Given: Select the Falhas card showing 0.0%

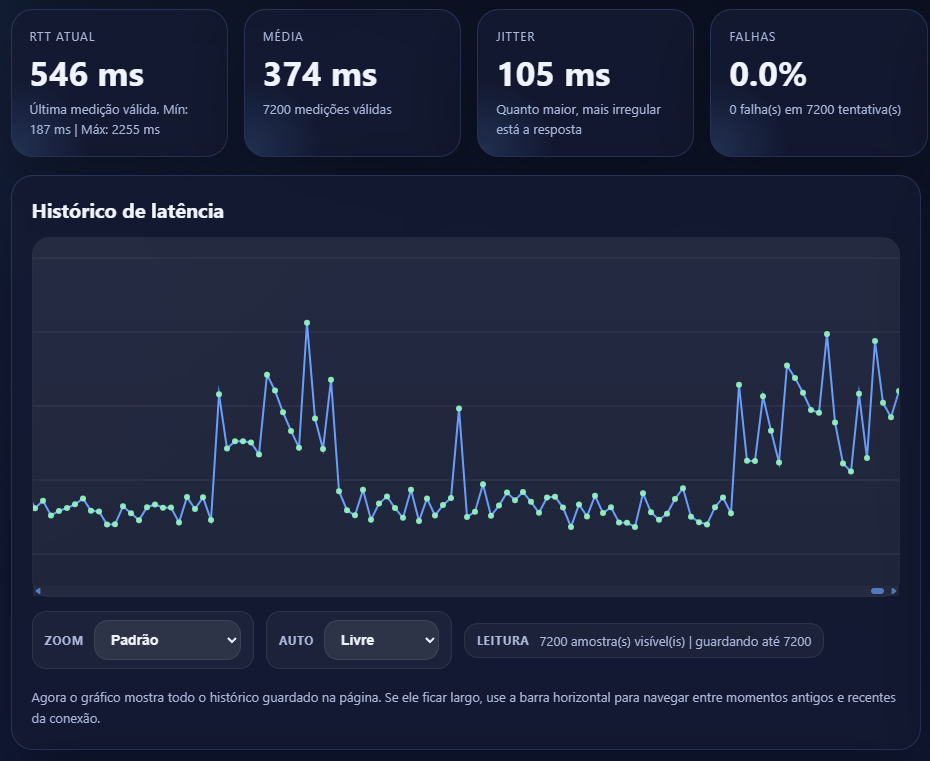Looking at the screenshot, I should pyautogui.click(x=818, y=83).
